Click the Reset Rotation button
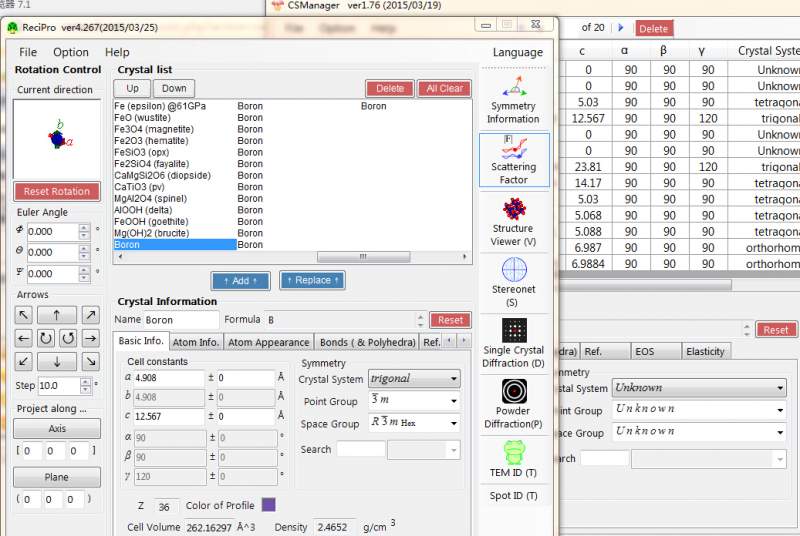Screen dimensions: 800x536 57,192
